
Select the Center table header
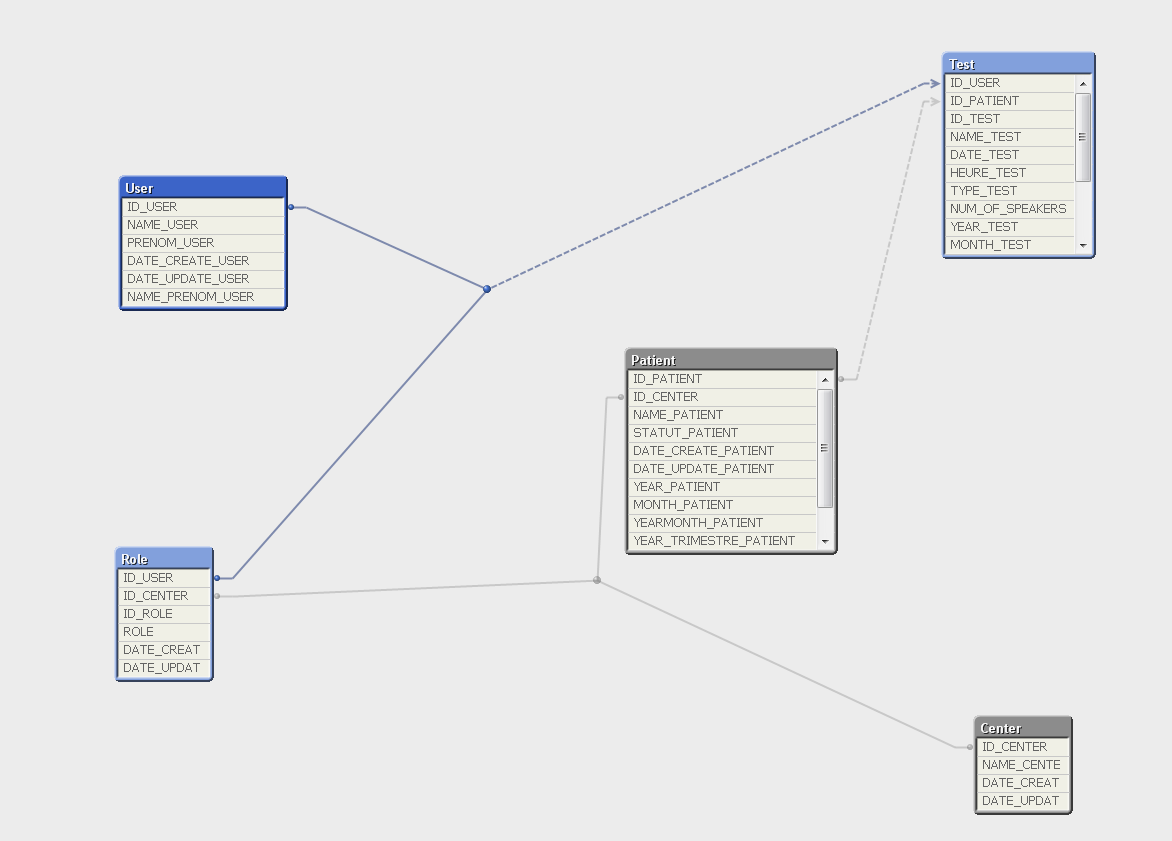pos(1023,727)
